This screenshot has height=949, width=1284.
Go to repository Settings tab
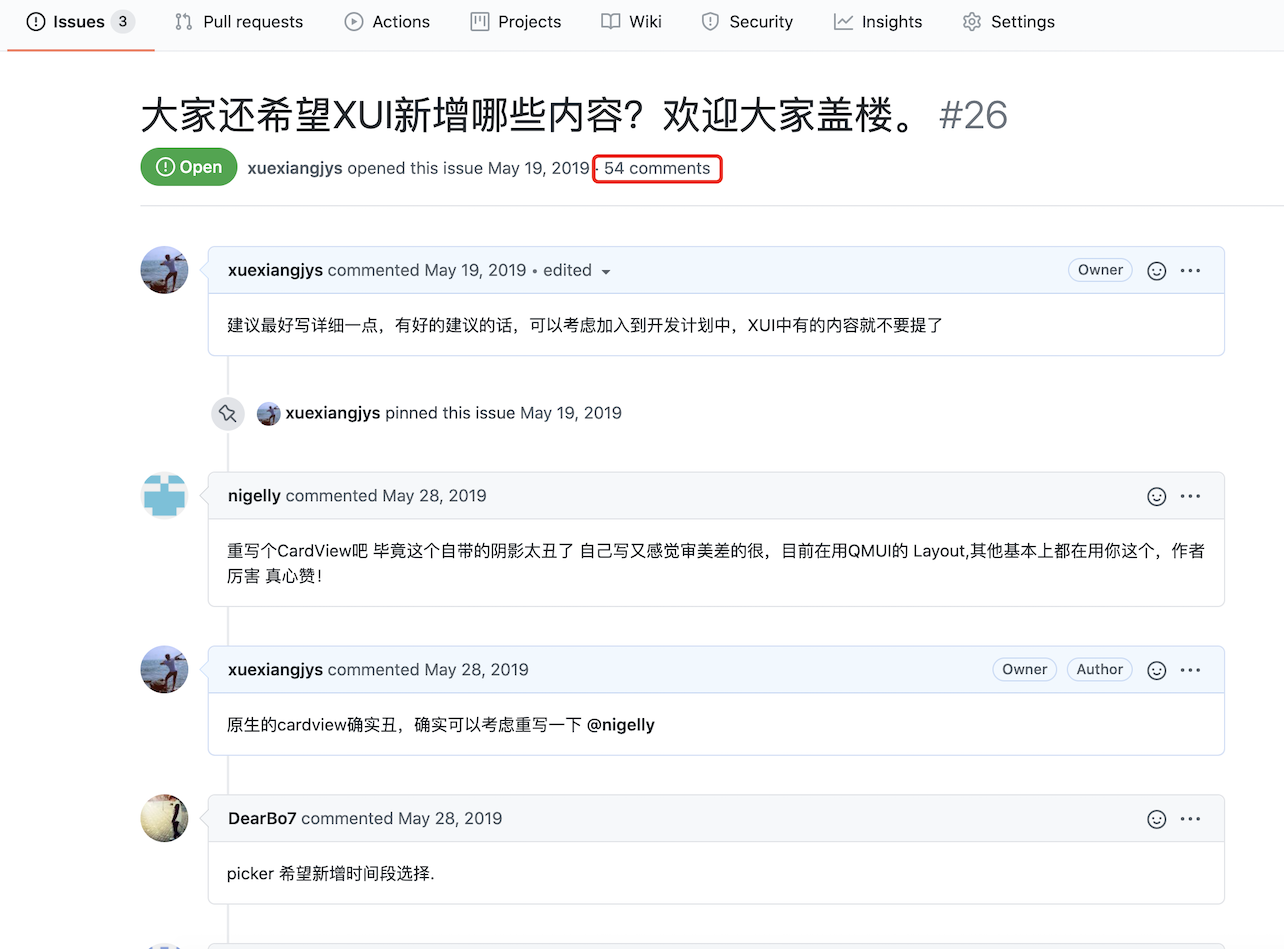click(1008, 22)
